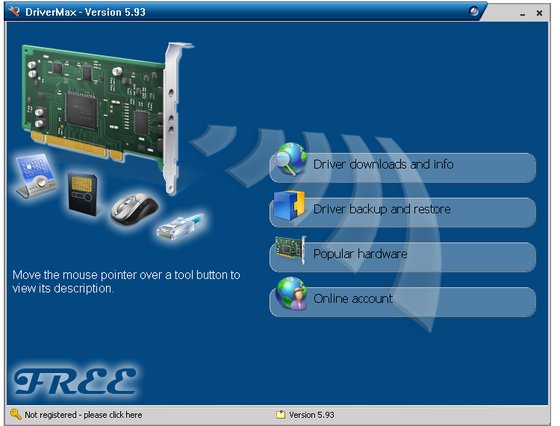Open the Popular hardware section
Image resolution: width=560 pixels, height=426 pixels.
tap(402, 257)
